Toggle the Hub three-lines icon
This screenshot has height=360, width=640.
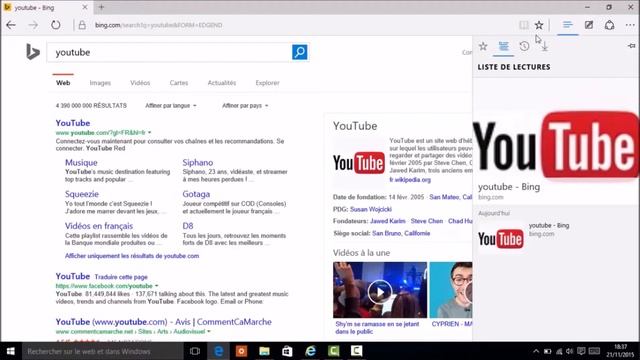567,25
